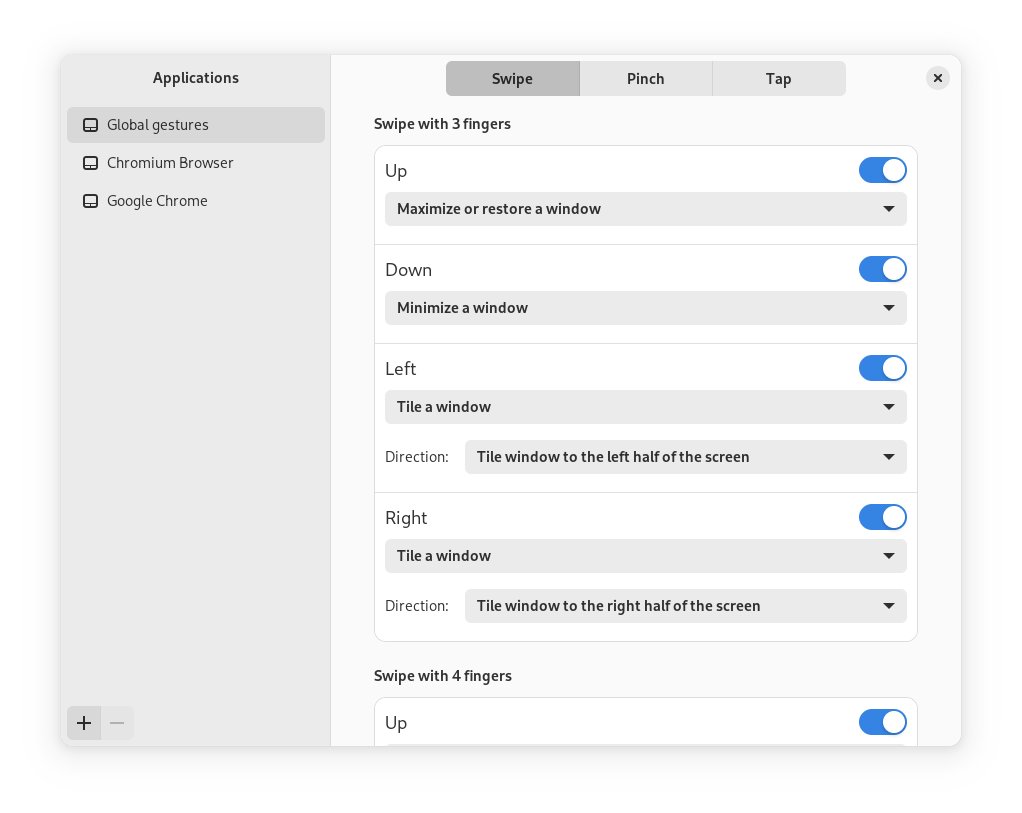
Task: Select Chromium Browser in the applications list
Action: [x=196, y=163]
